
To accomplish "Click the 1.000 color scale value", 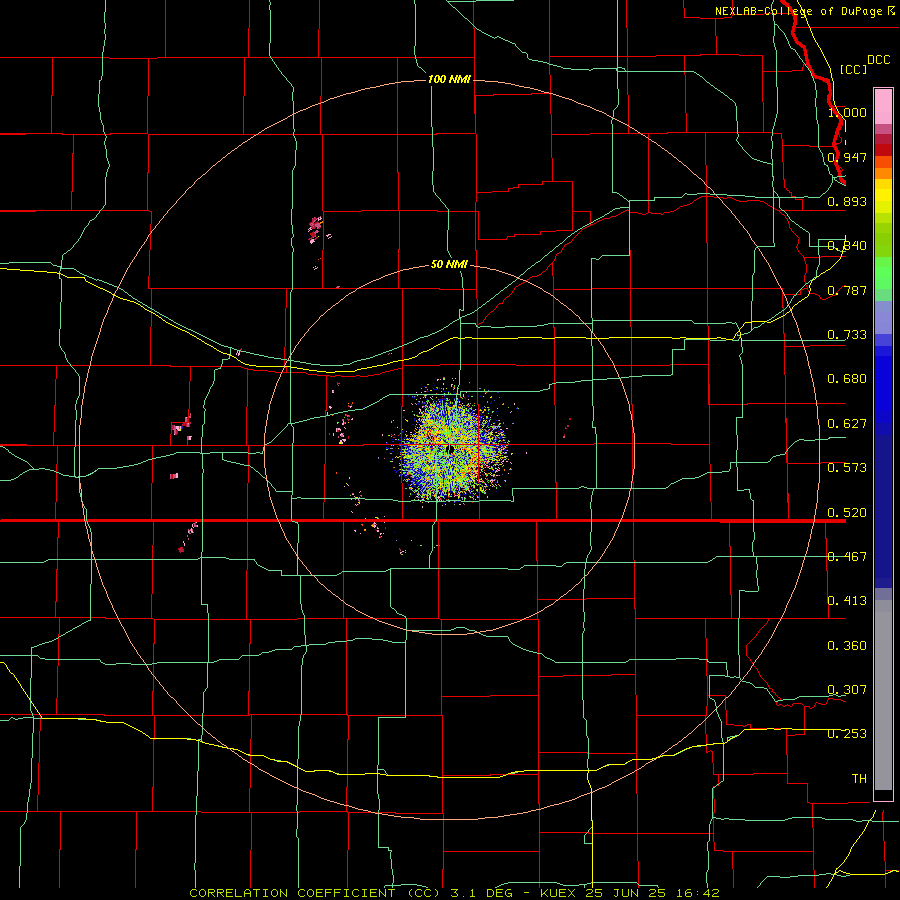I will (847, 112).
